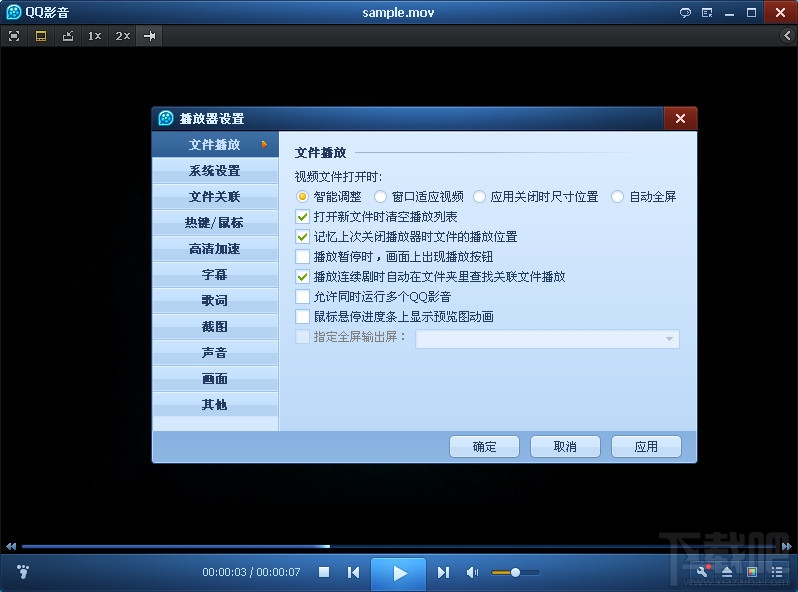Click the QQ影音 logo in title bar
Screen dimensions: 798x592
click(x=14, y=12)
